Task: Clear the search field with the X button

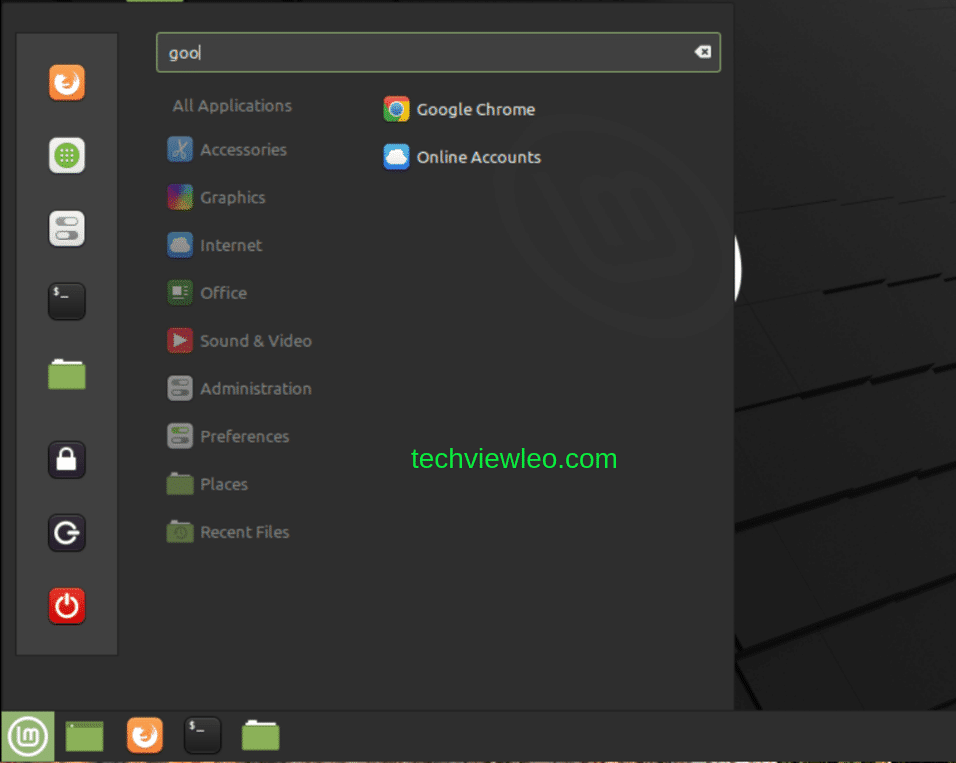Action: pos(703,51)
